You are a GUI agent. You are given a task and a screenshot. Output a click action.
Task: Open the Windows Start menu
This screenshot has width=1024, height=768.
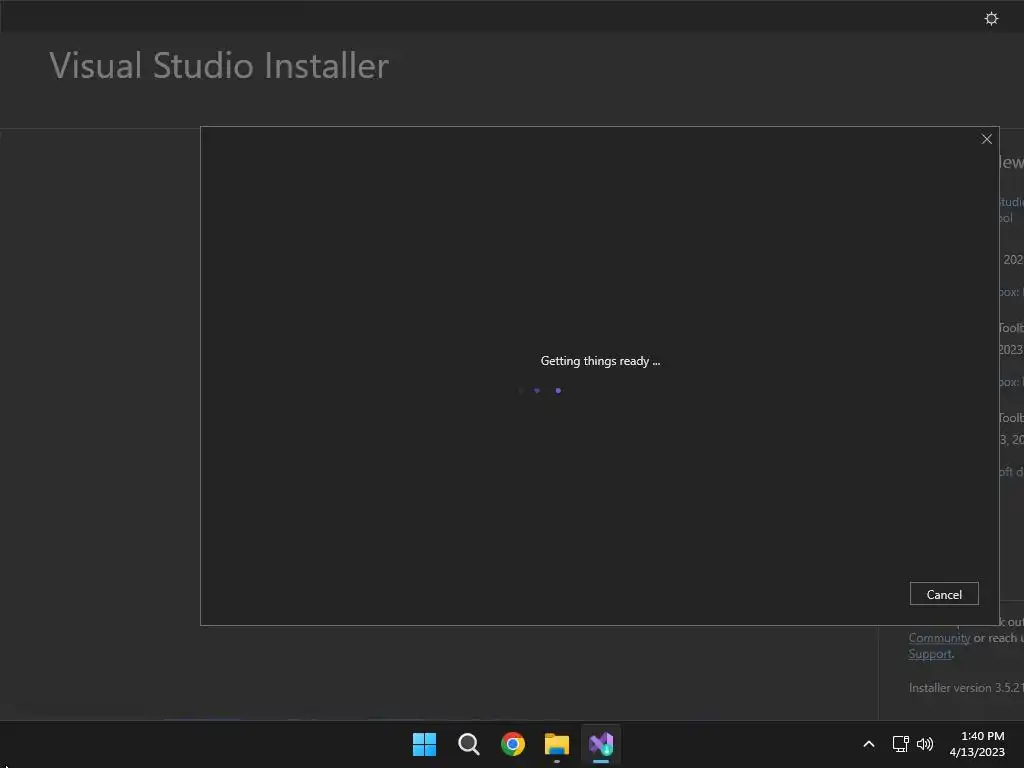(424, 744)
